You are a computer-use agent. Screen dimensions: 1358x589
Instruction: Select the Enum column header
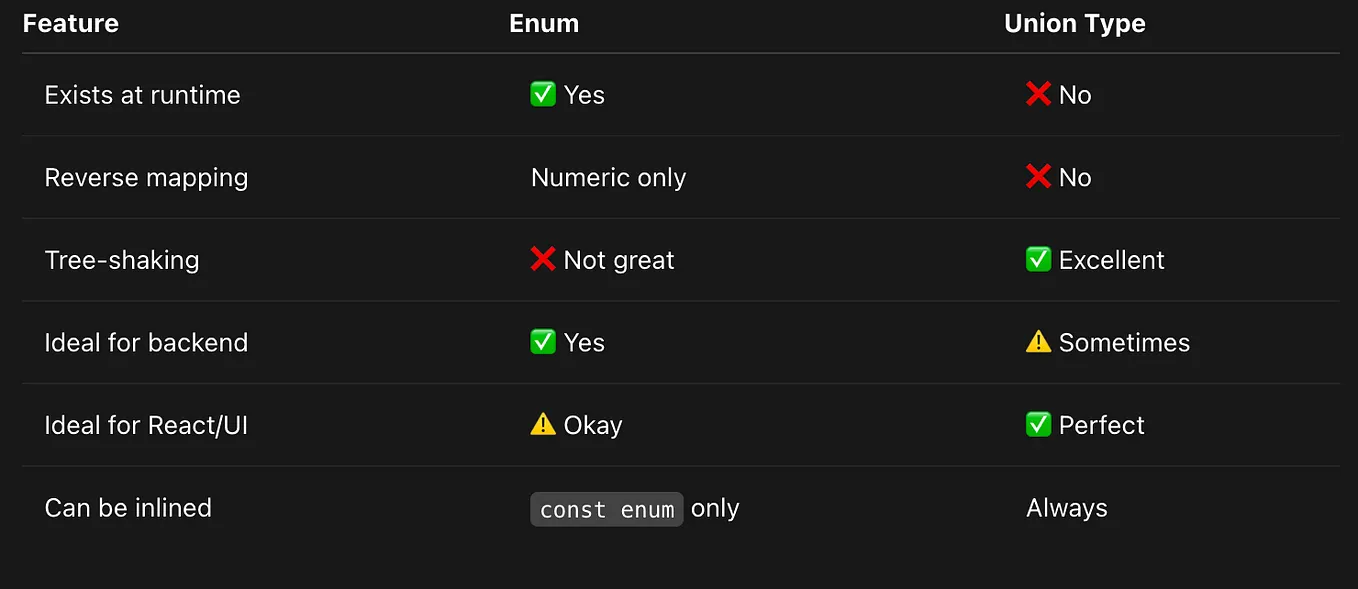point(544,24)
